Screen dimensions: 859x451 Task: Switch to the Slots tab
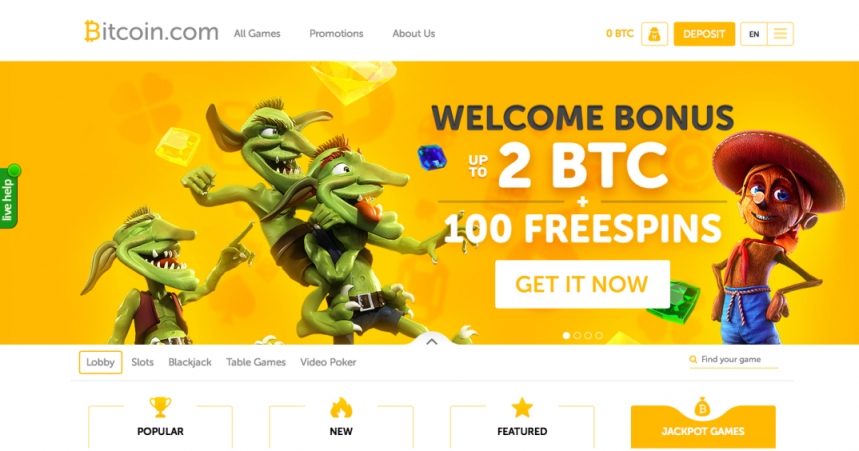point(142,362)
